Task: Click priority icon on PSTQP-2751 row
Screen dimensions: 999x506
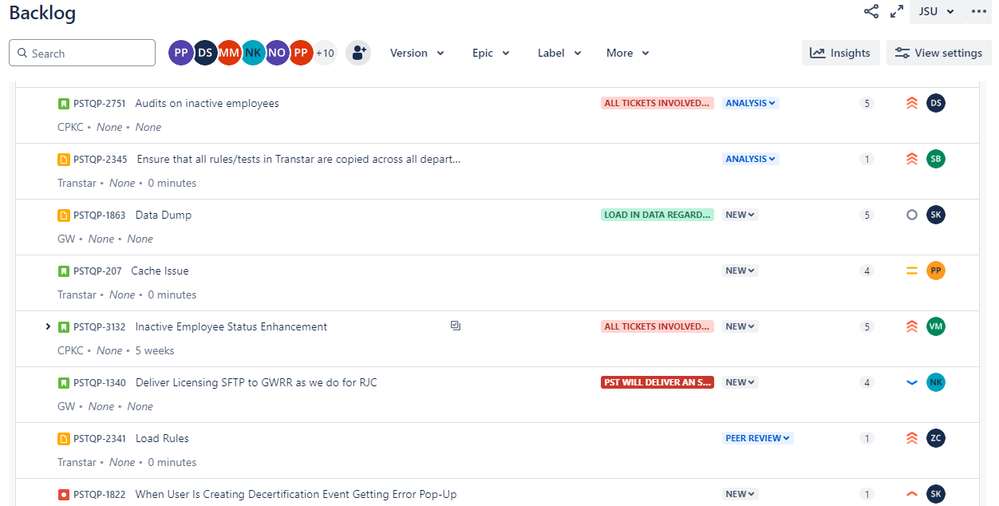Action: tap(912, 103)
